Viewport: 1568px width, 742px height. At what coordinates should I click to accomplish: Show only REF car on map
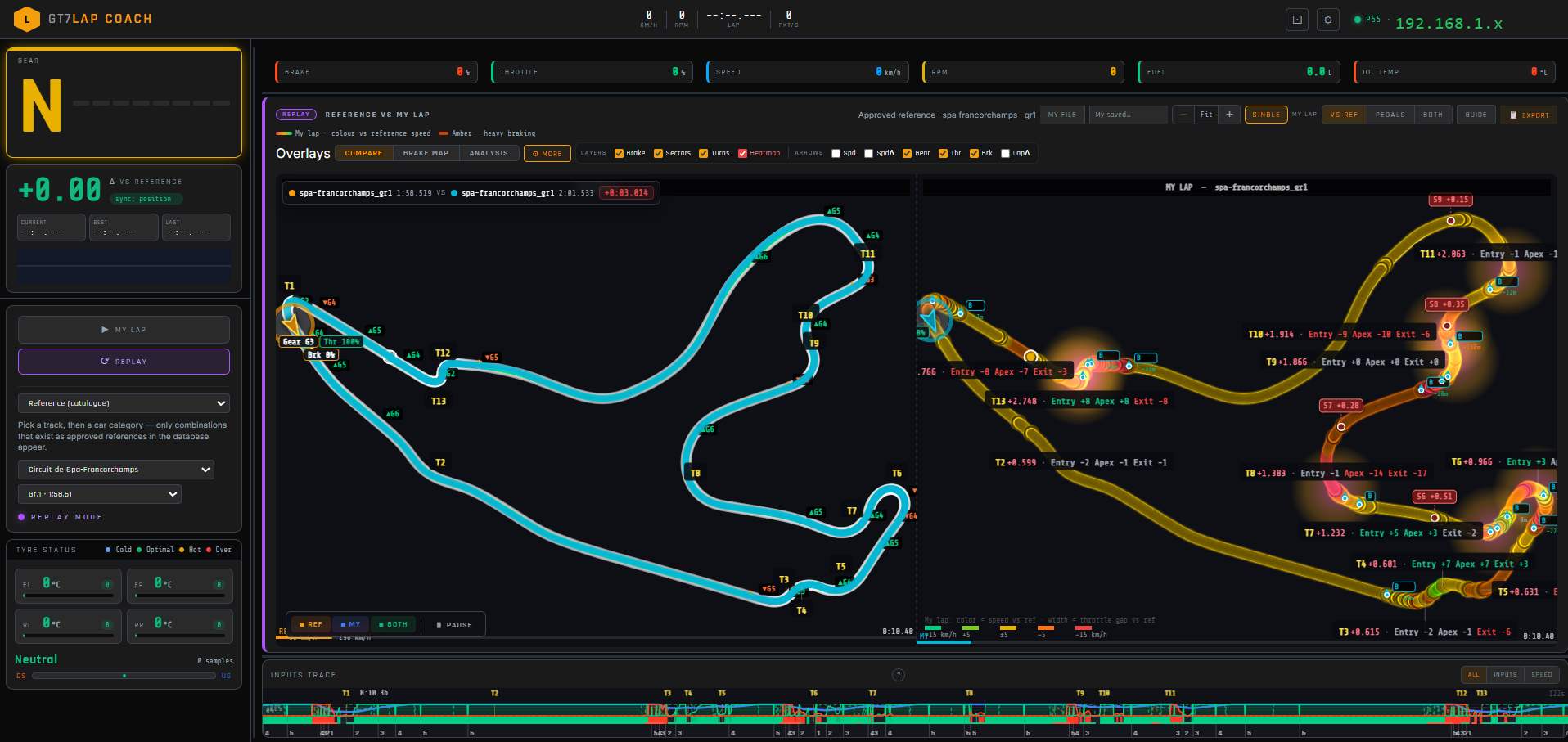pos(311,624)
